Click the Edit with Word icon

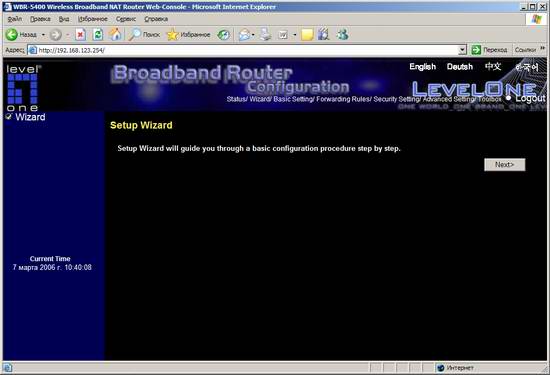(283, 34)
